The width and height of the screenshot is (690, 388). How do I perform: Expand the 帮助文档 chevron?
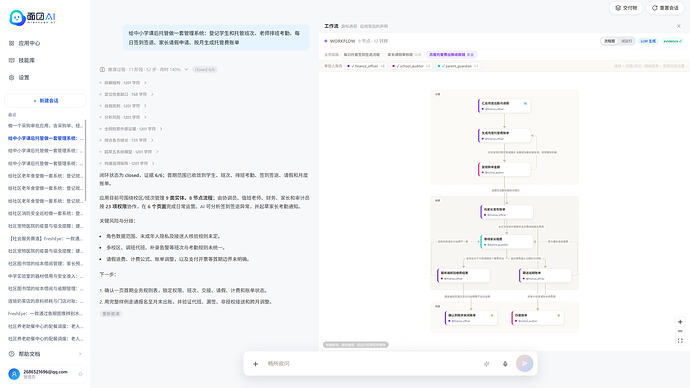(80, 354)
